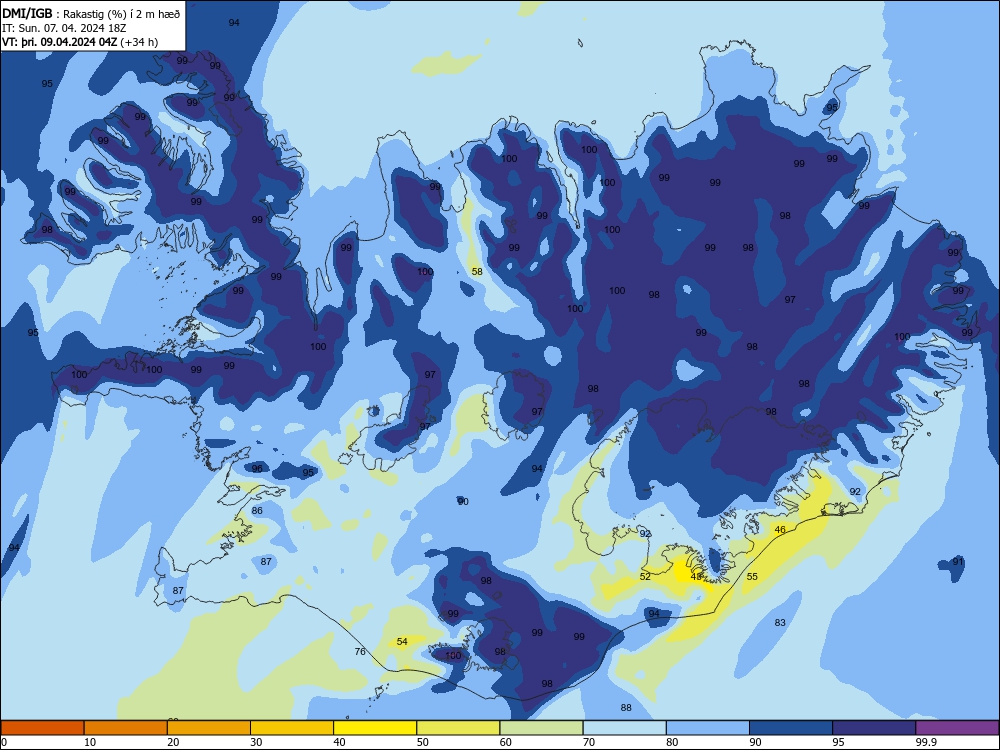The height and width of the screenshot is (750, 1000).
Task: Click the 90–95 medium blue legend swatch
Action: click(x=791, y=728)
